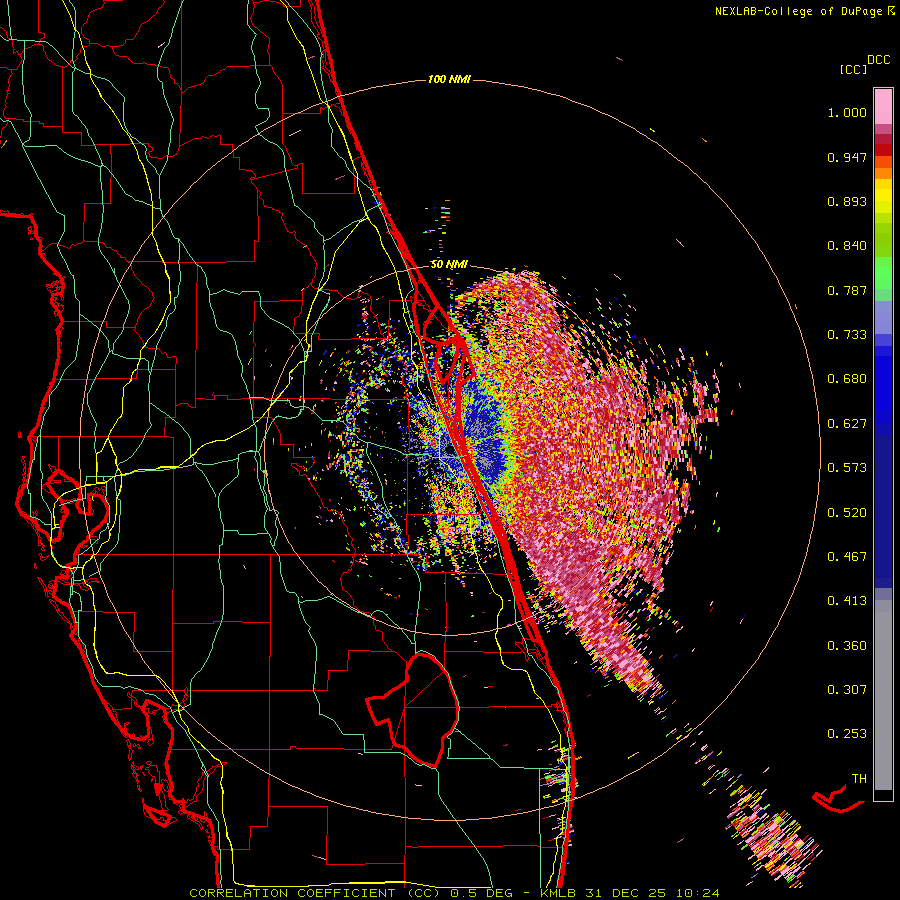Click the 0.360 scale value
Screen dimensions: 900x900
[847, 646]
